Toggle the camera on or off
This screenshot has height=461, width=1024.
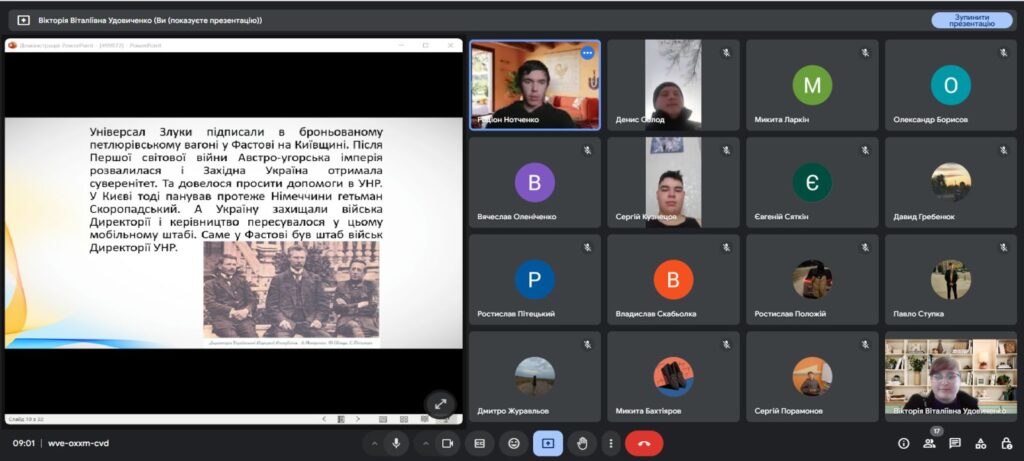coord(448,443)
